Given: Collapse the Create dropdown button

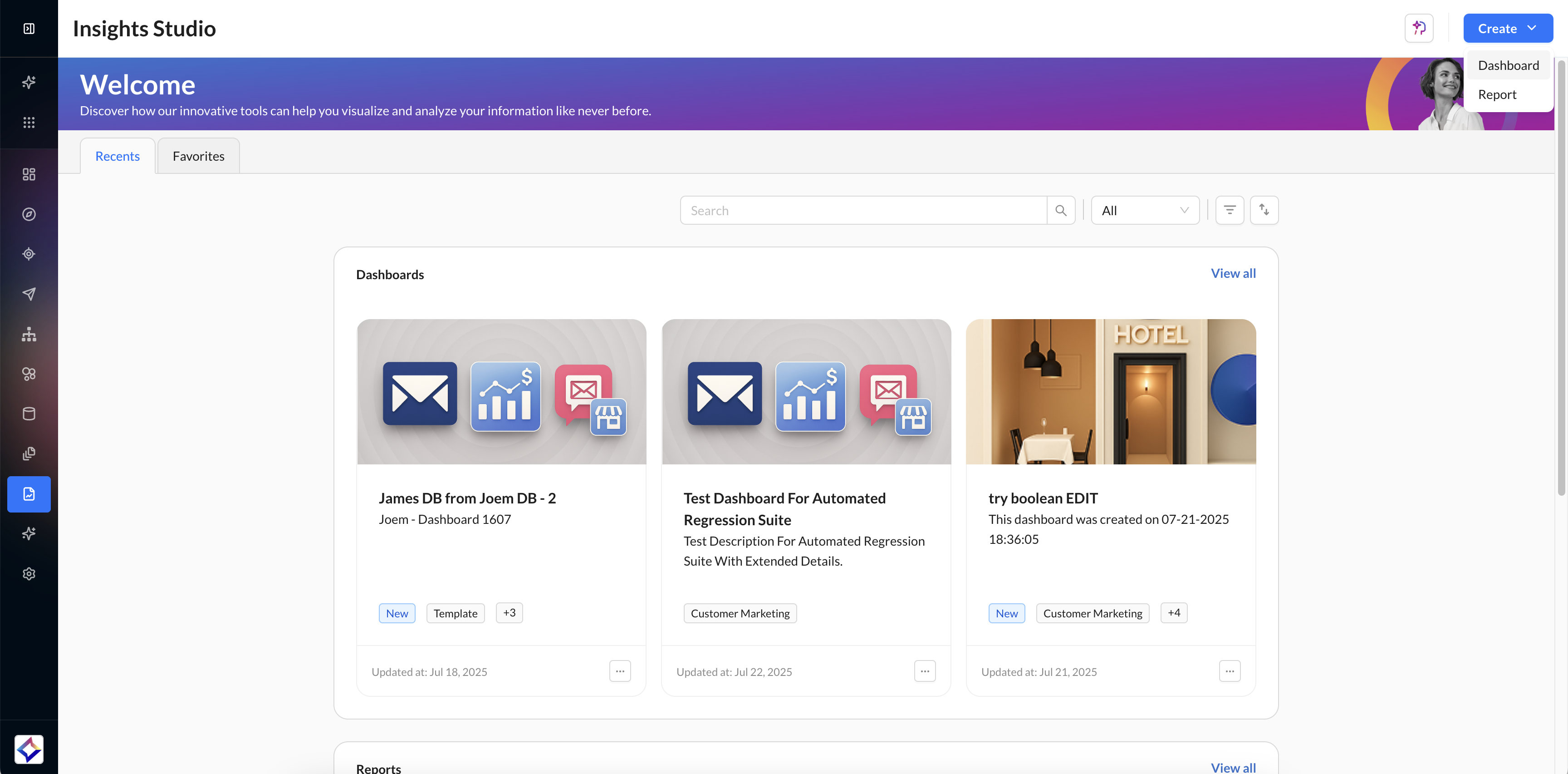Looking at the screenshot, I should click(1508, 29).
